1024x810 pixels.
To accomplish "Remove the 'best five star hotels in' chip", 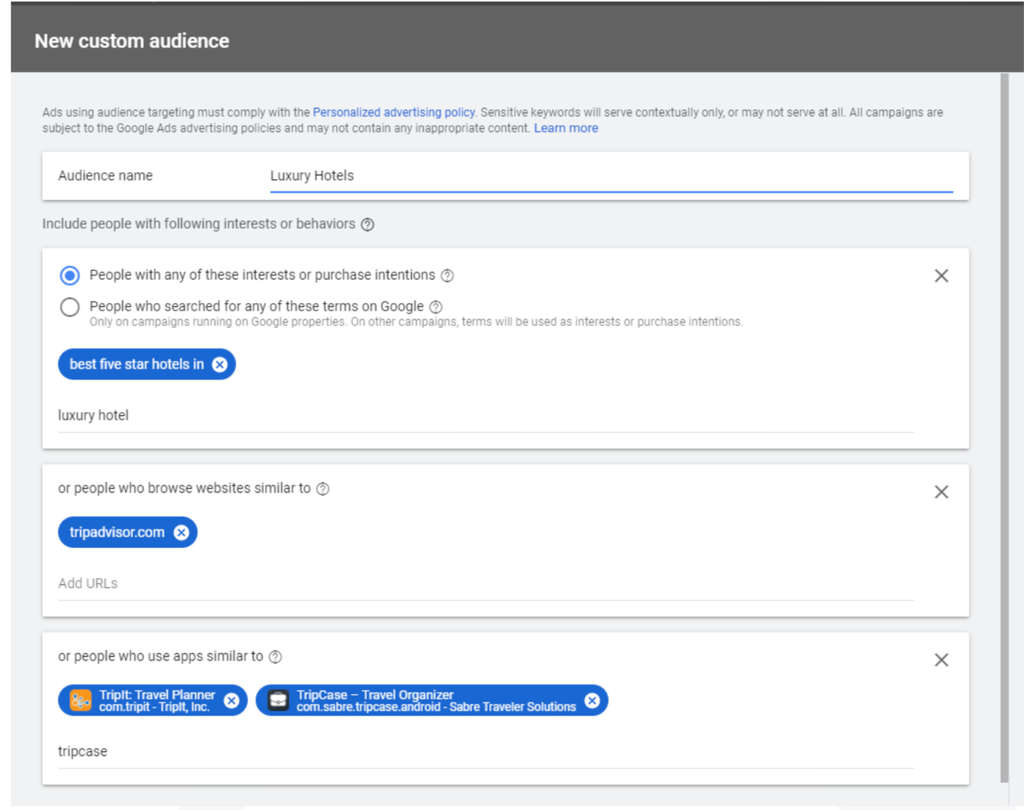I will (220, 365).
